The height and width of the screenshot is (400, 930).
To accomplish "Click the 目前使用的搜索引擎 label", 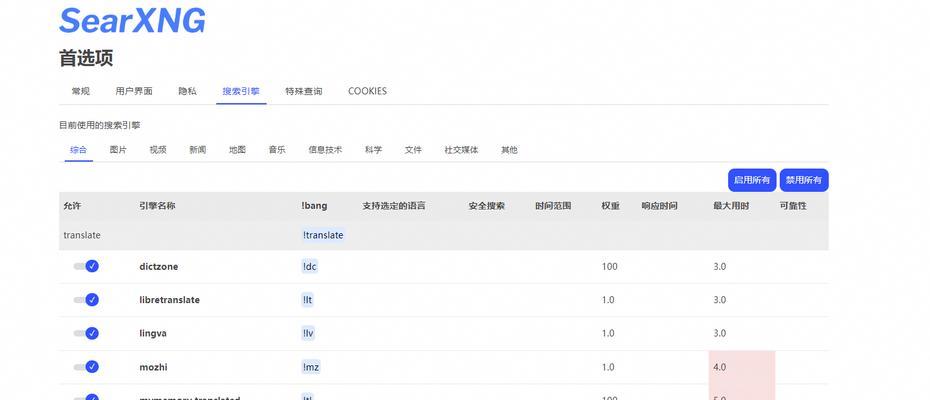I will click(100, 125).
